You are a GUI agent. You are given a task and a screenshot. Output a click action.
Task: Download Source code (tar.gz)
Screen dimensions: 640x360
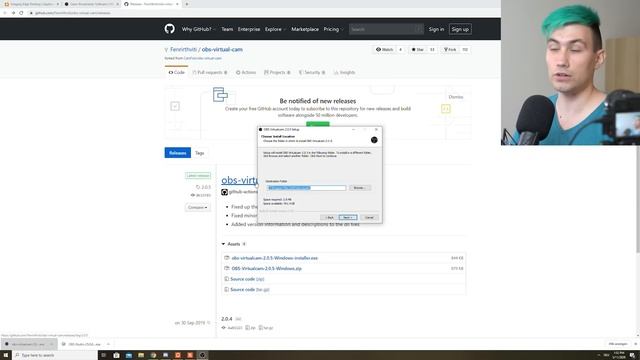[x=250, y=289]
